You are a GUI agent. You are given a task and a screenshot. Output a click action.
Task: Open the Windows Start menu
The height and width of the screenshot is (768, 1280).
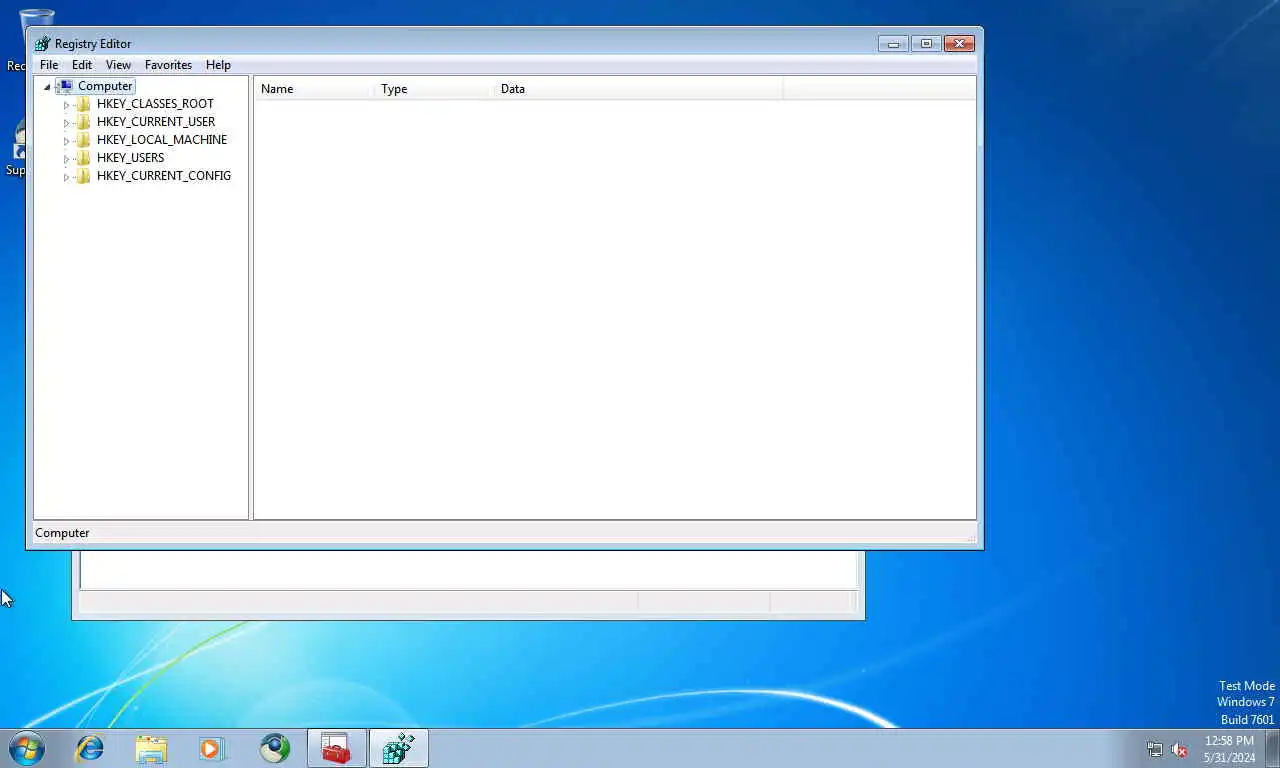[27, 748]
